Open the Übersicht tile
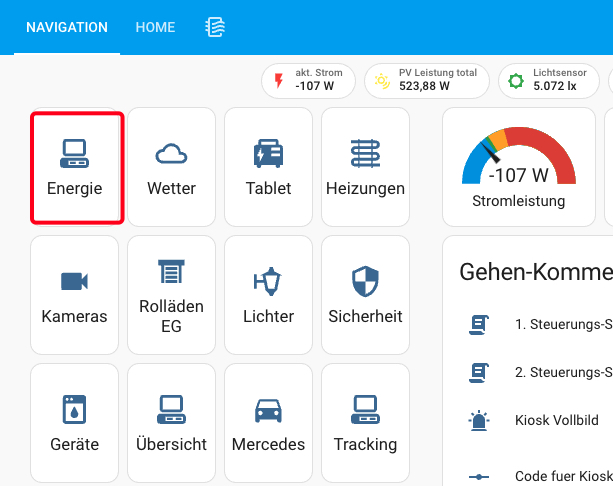The height and width of the screenshot is (486, 613). (x=171, y=423)
